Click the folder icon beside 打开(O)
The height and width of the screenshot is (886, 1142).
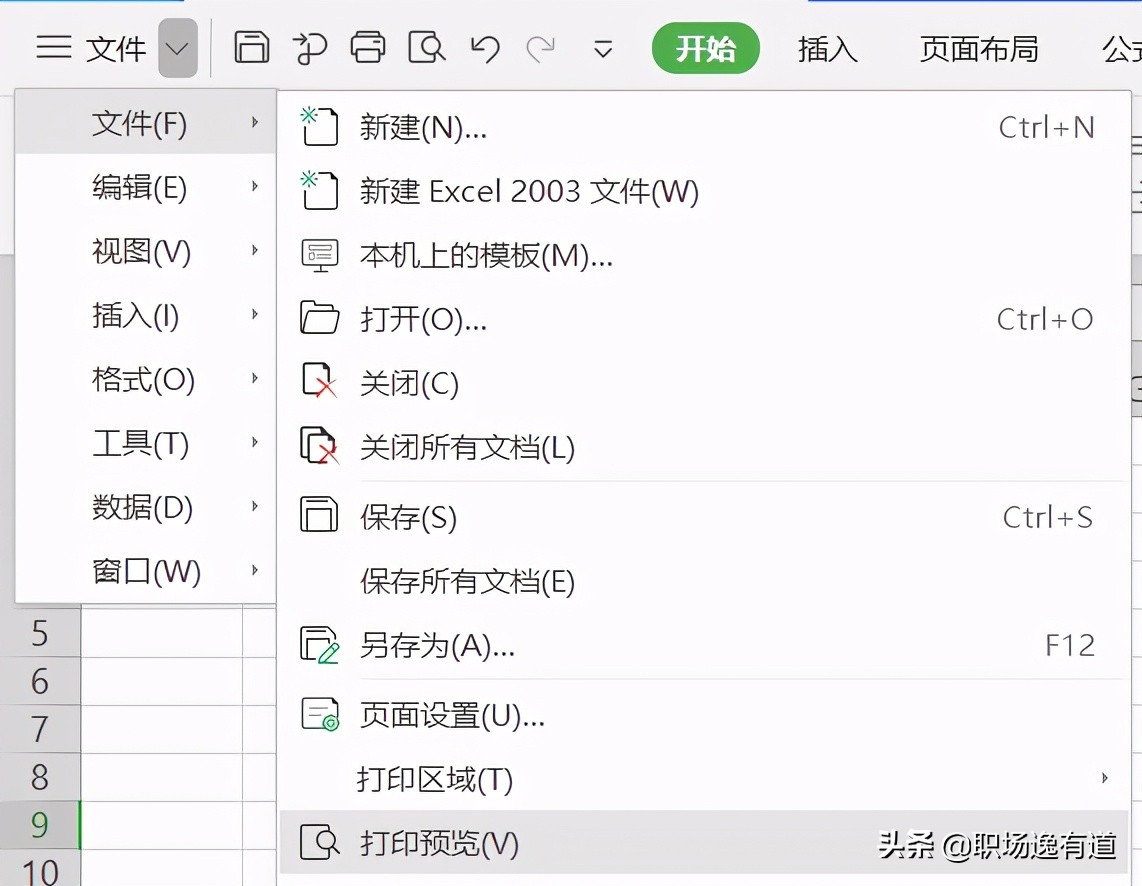[x=319, y=318]
